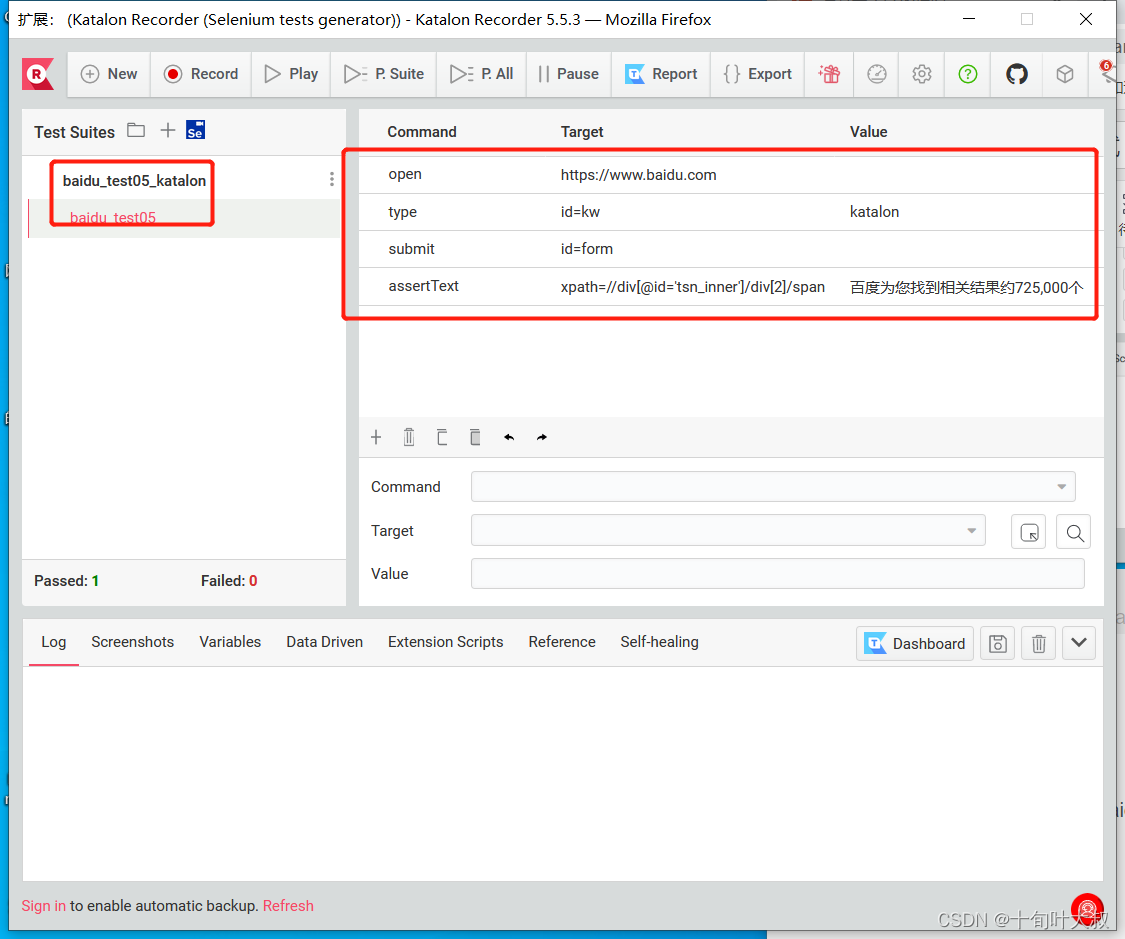
Task: Click the Refresh link
Action: tap(288, 906)
